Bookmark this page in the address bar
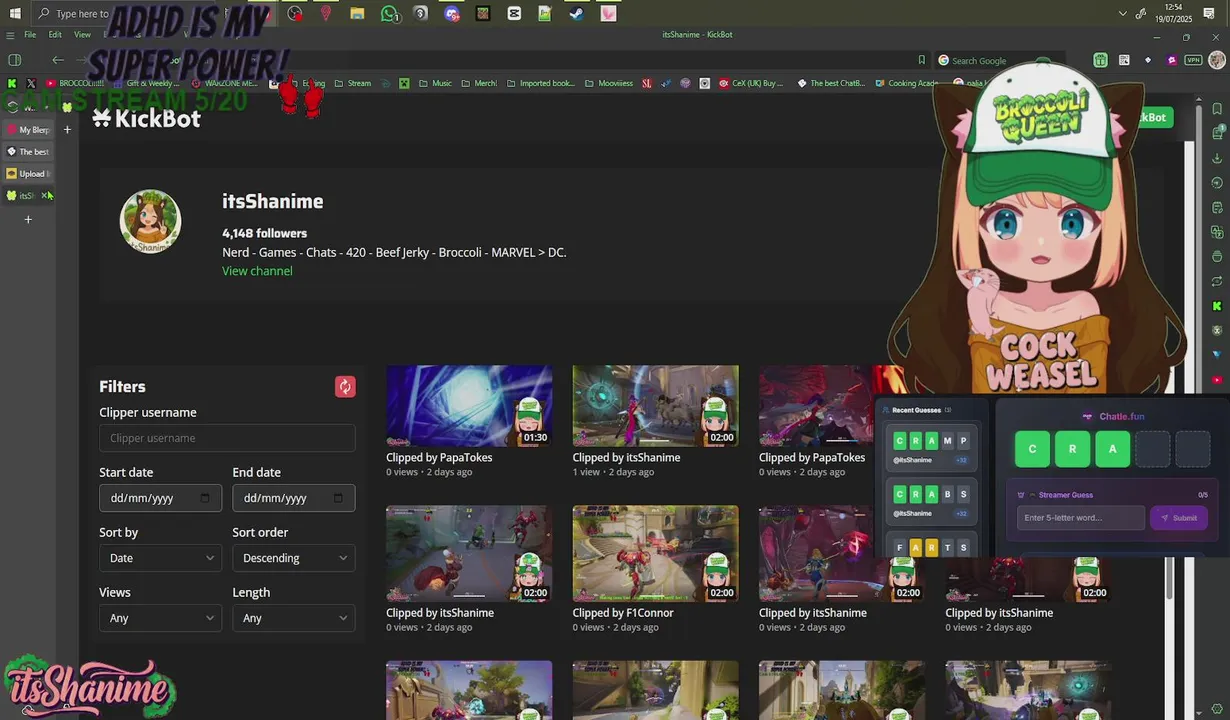 point(921,60)
